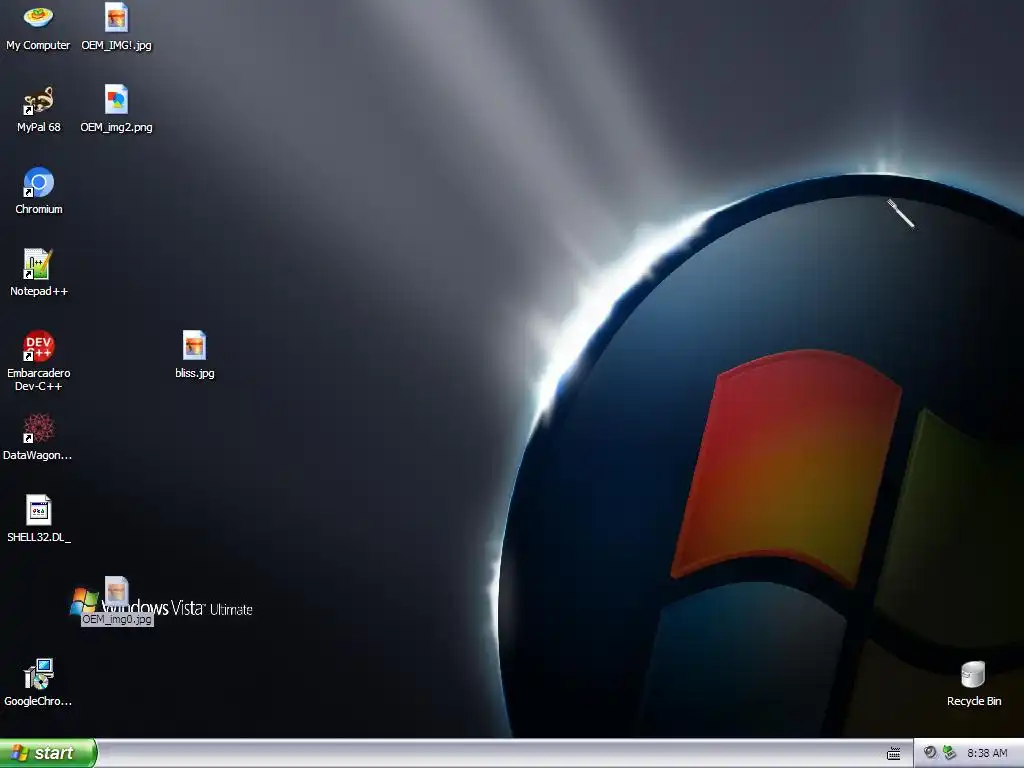
Task: Click the 'Chromium' label text
Action: click(x=39, y=209)
